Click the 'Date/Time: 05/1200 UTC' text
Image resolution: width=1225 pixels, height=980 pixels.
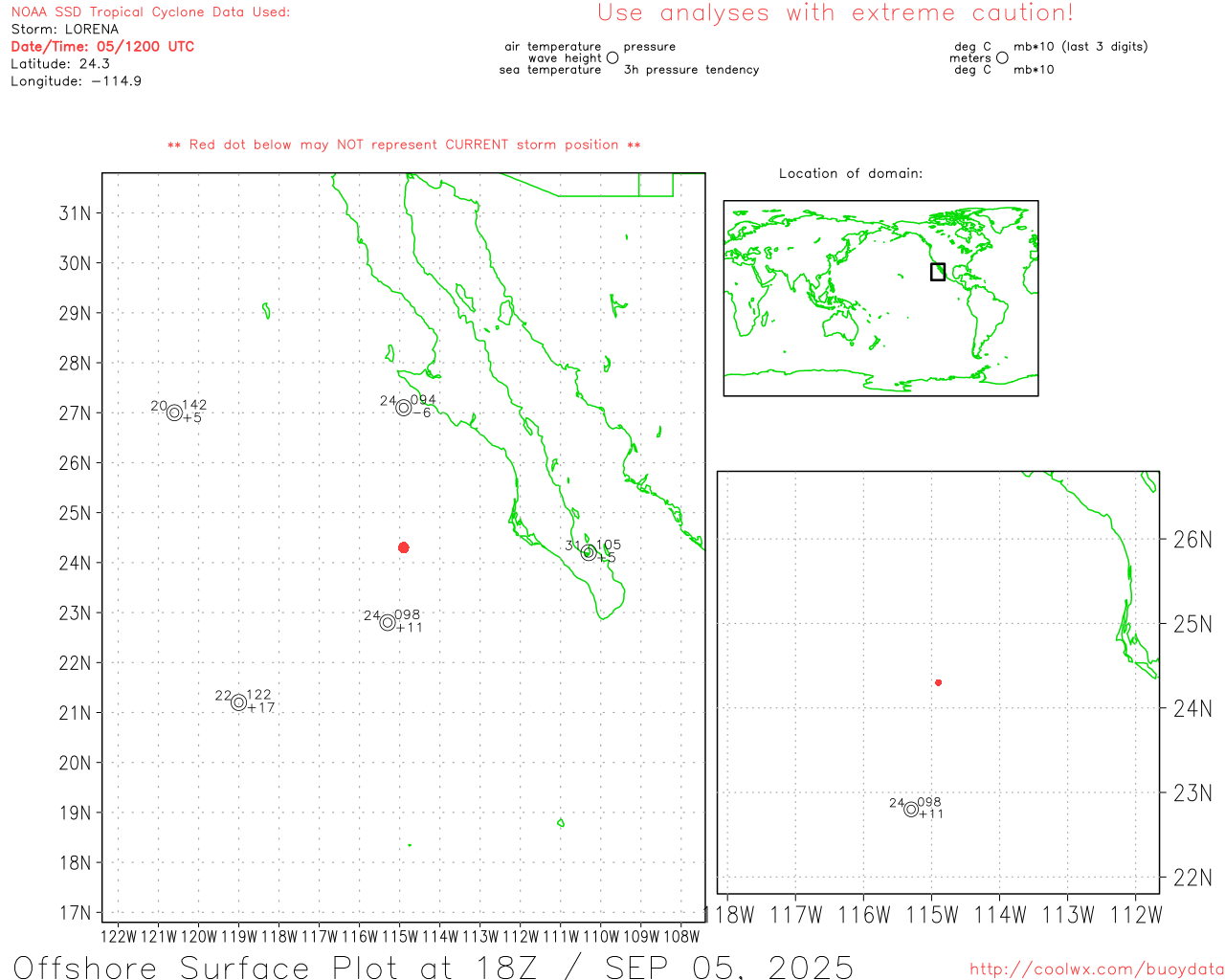click(102, 46)
